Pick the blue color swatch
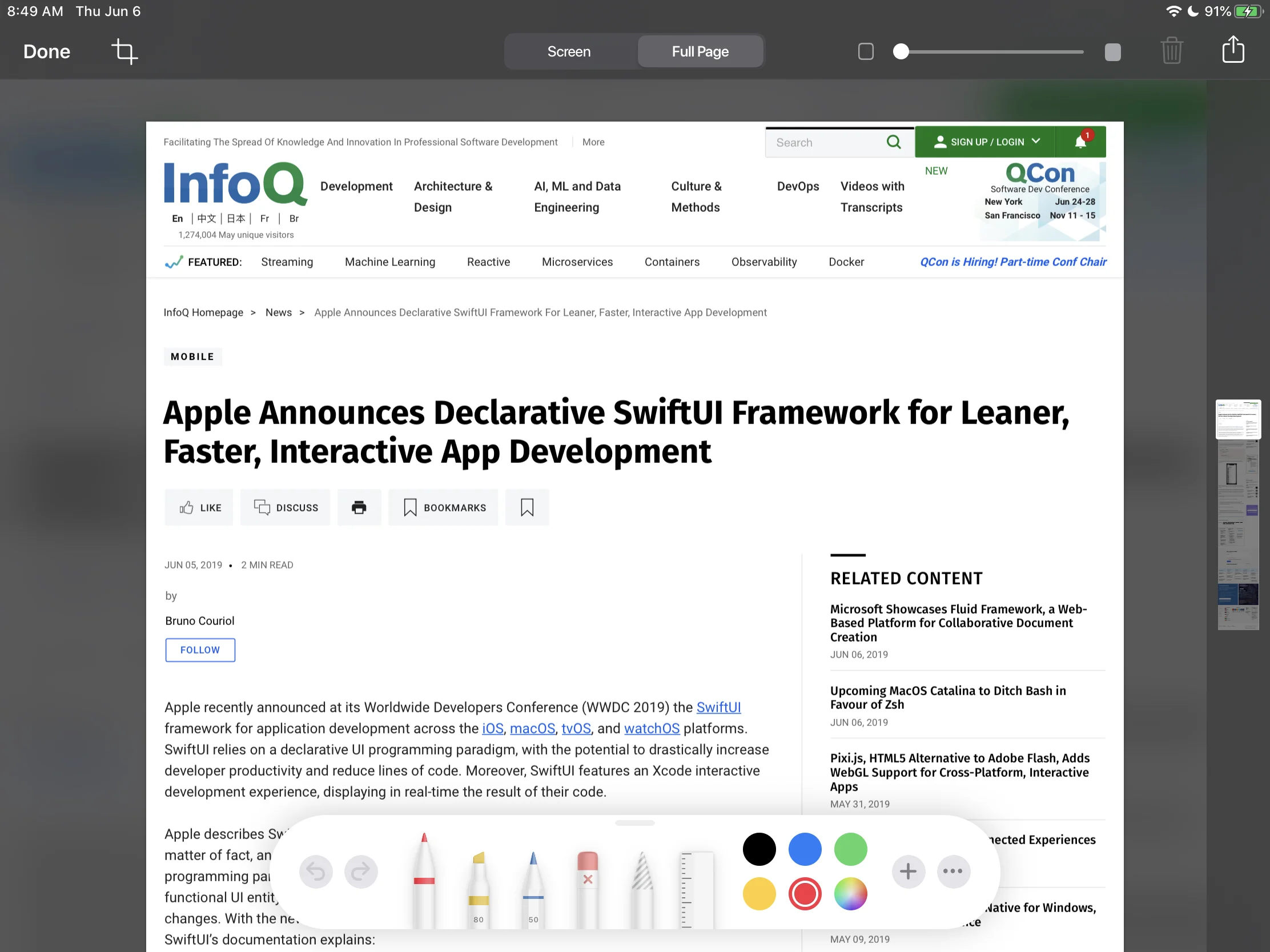The image size is (1270, 952). [805, 849]
